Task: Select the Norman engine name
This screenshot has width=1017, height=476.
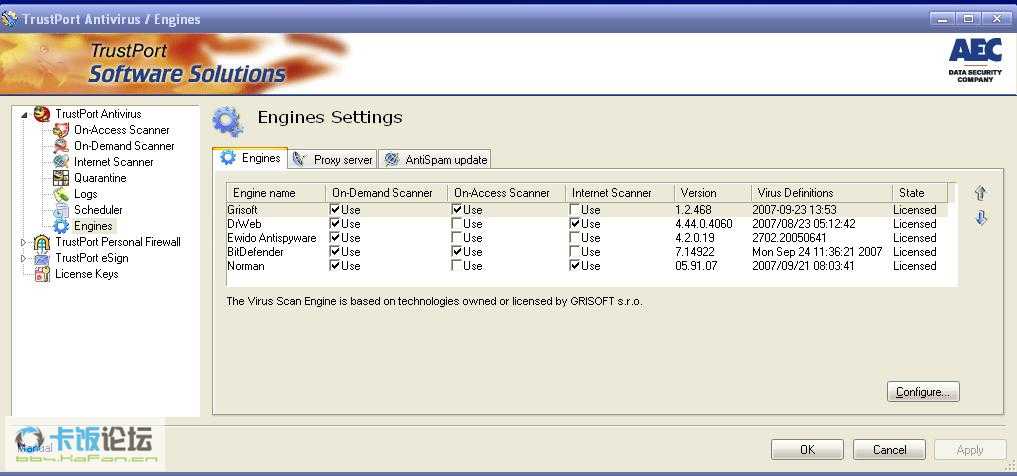Action: 246,266
